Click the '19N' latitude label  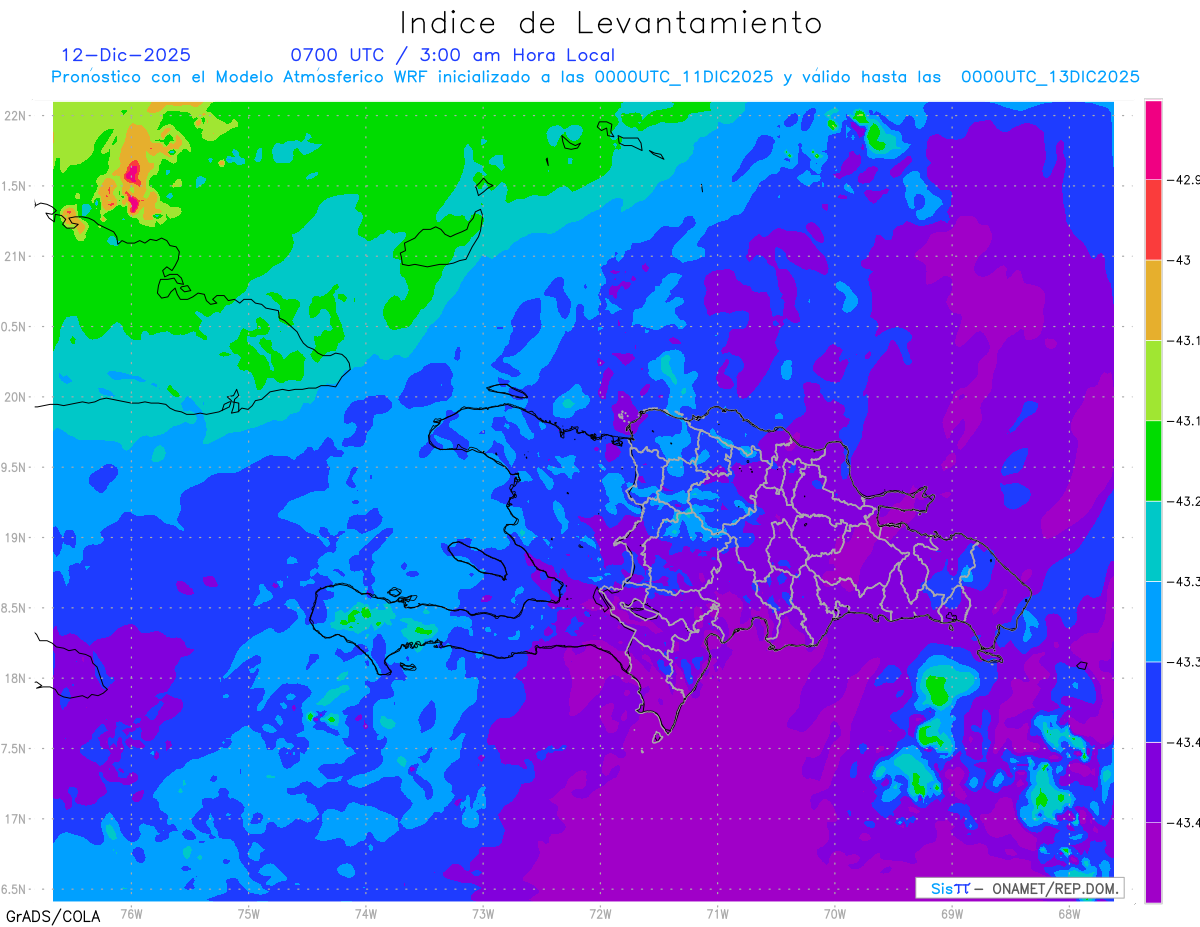[x=15, y=537]
